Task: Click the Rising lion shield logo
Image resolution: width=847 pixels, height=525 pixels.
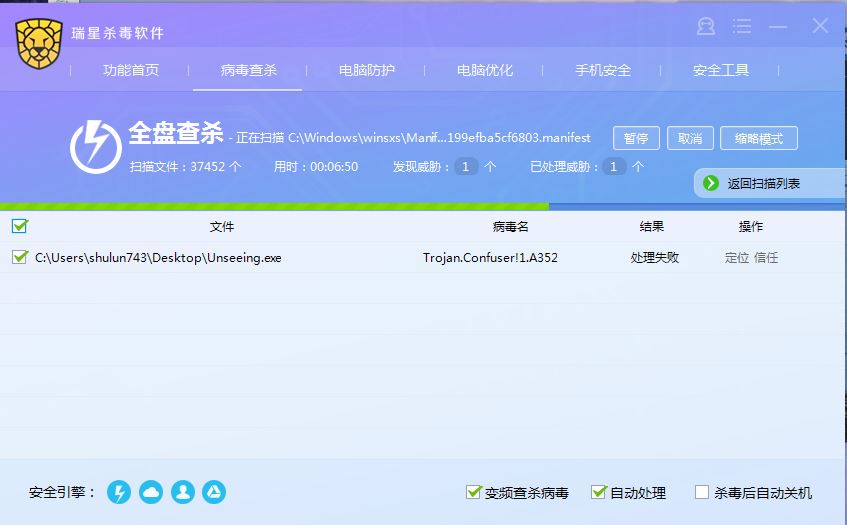Action: 39,43
